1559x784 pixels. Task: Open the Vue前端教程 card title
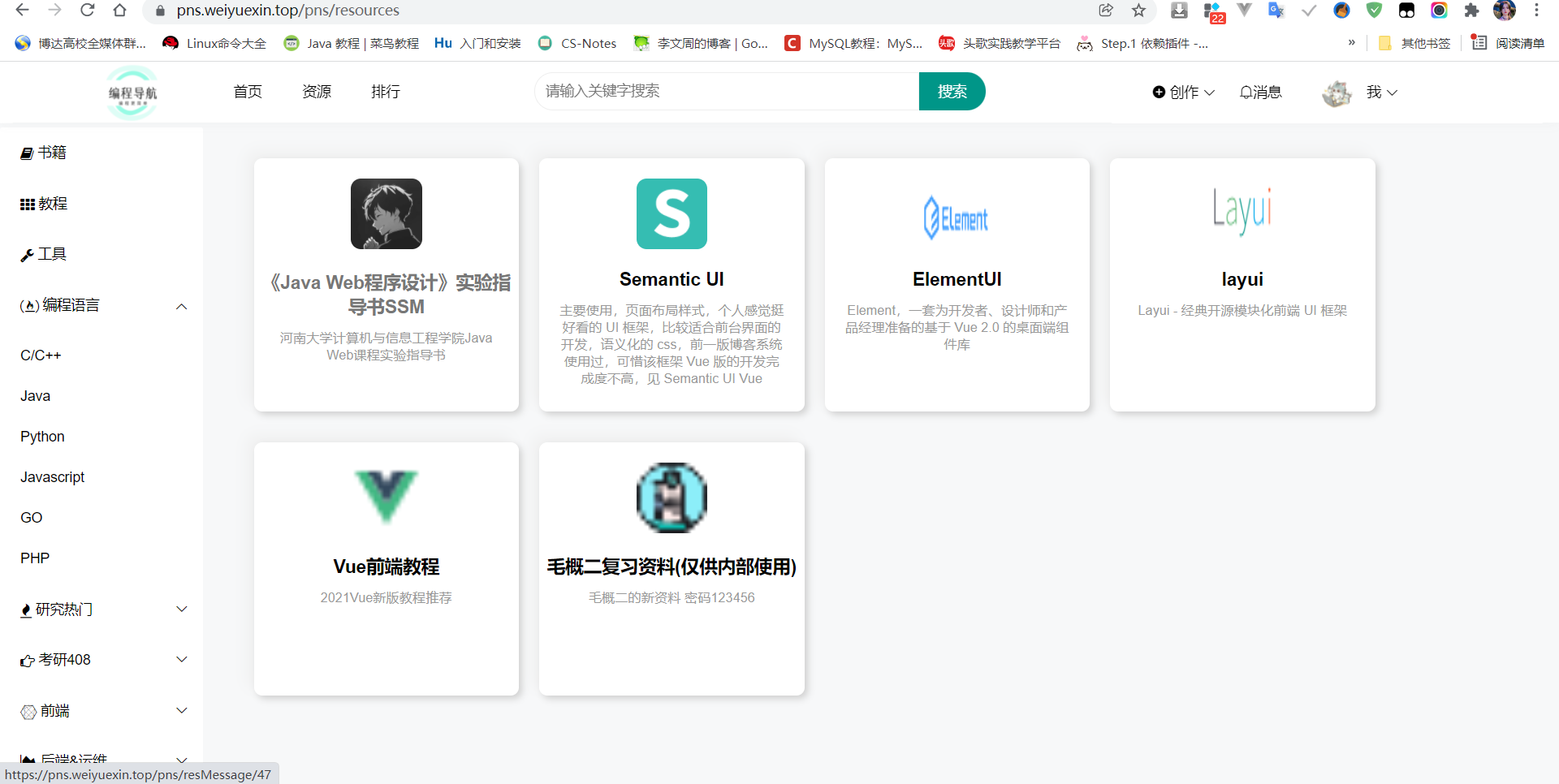coord(386,566)
